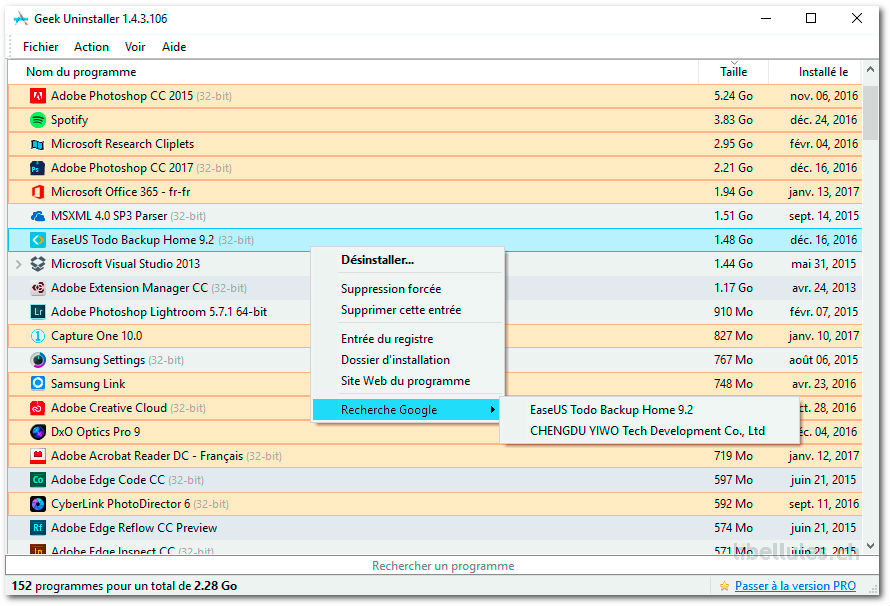
Task: Select the Recherche Google menu item
Action: tap(406, 410)
